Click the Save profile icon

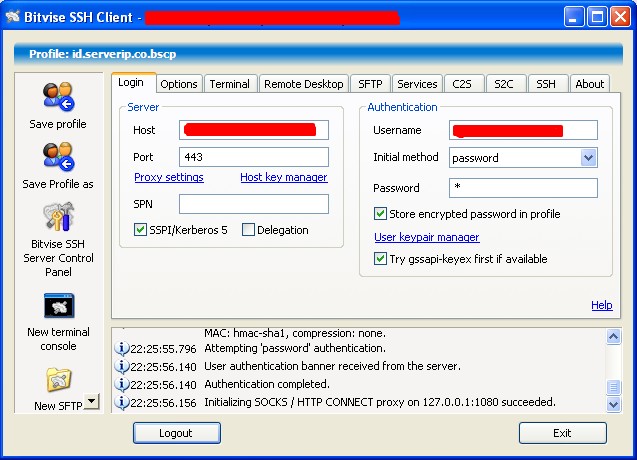tap(58, 97)
